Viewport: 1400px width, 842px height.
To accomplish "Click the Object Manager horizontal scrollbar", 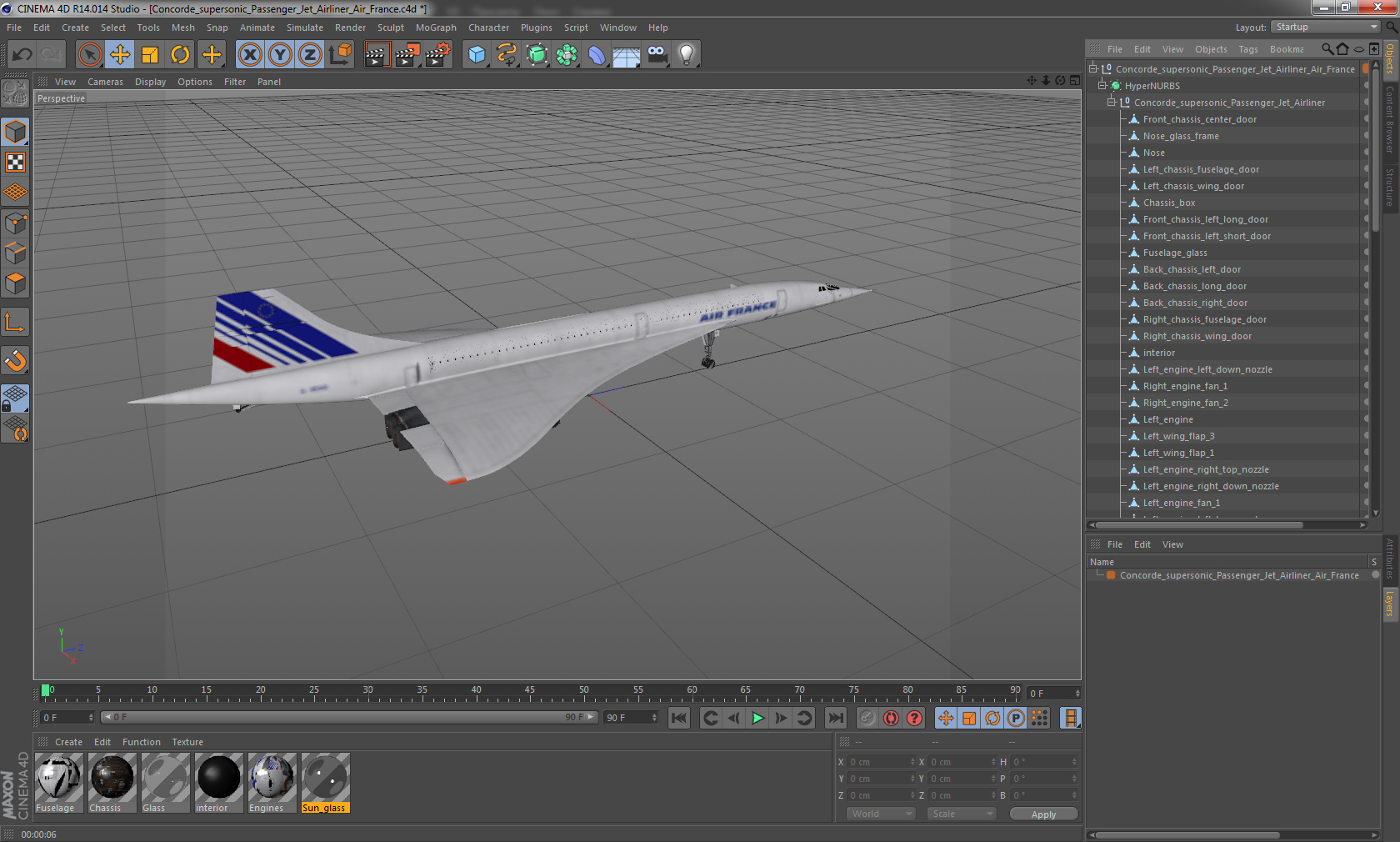I will (1199, 525).
